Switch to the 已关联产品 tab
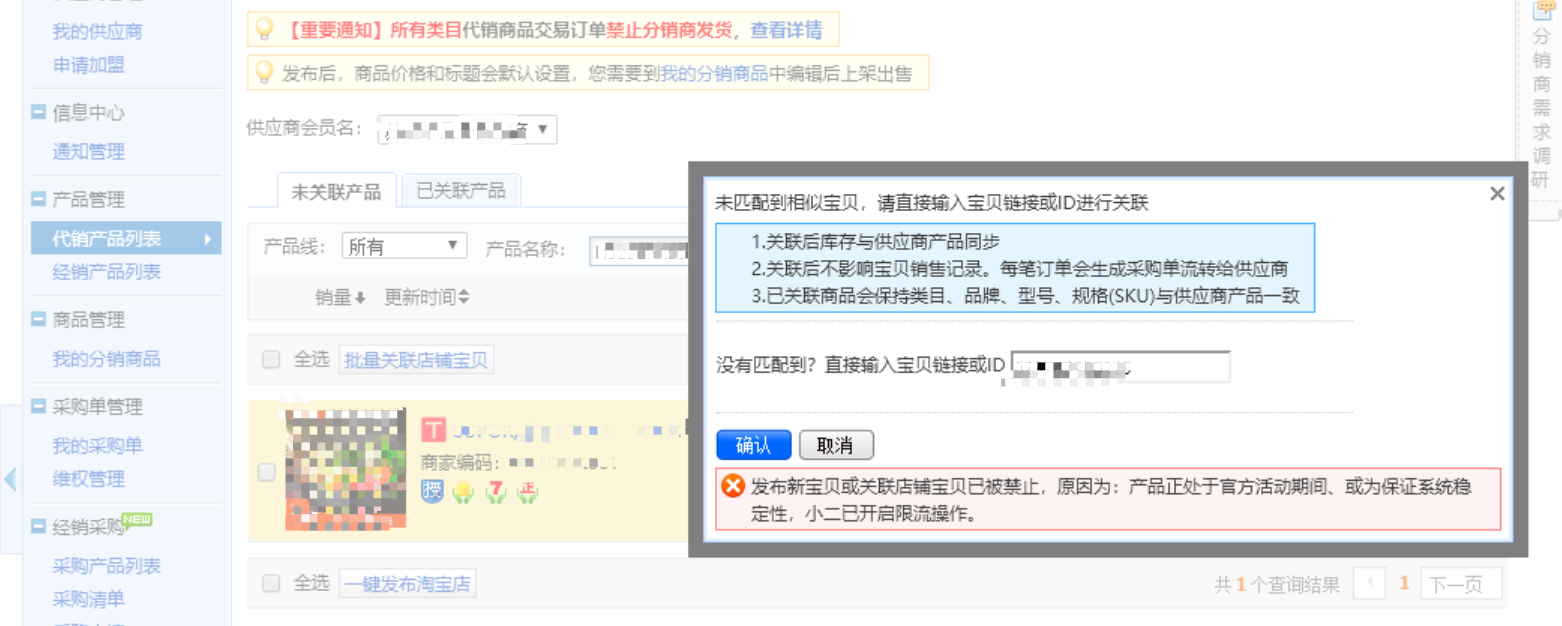Image resolution: width=1562 pixels, height=626 pixels. point(460,191)
